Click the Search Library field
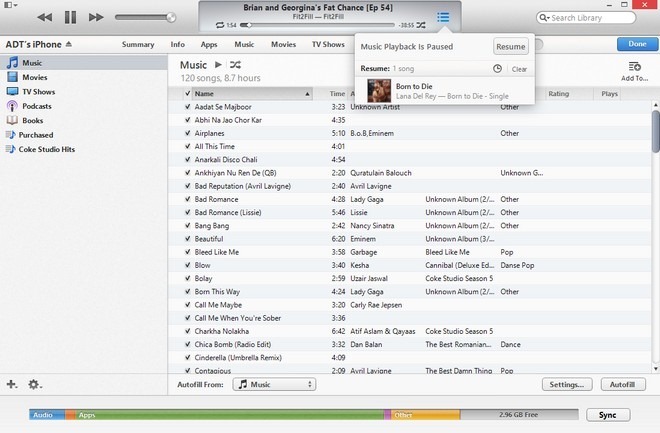 coord(586,18)
